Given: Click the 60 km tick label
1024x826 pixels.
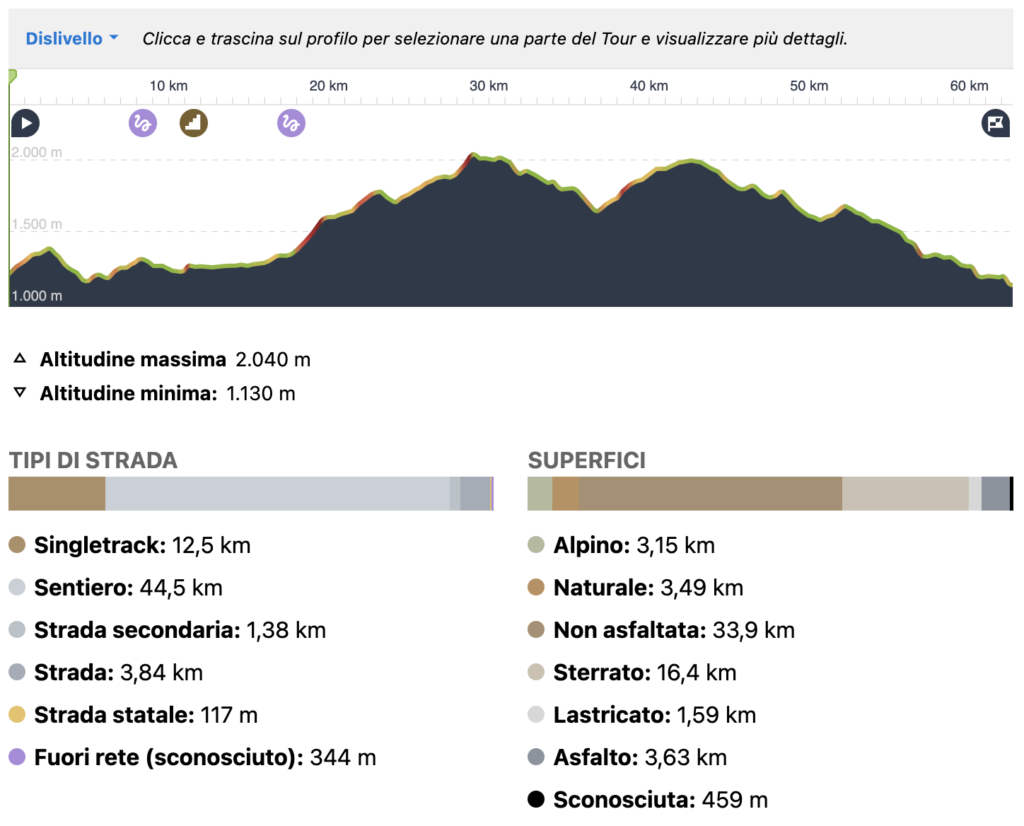Looking at the screenshot, I should pos(969,86).
